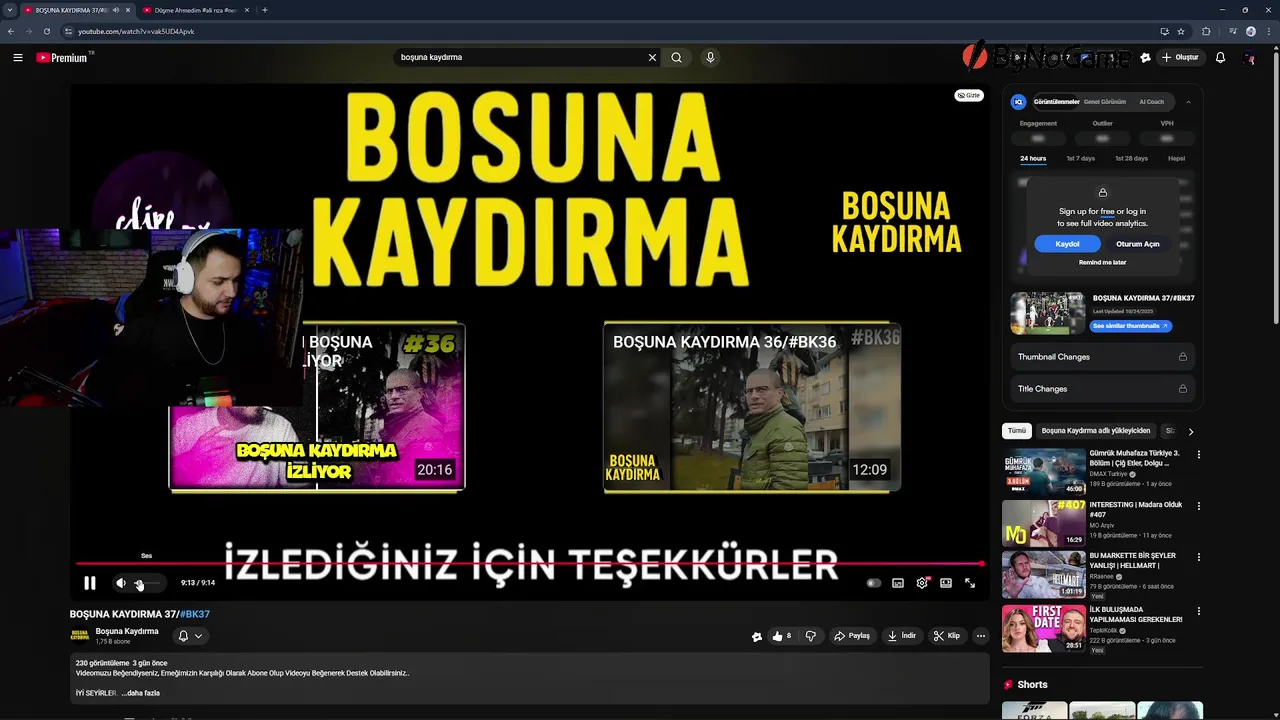Bookmark this page with the star icon
1280x720 pixels.
tap(1181, 31)
